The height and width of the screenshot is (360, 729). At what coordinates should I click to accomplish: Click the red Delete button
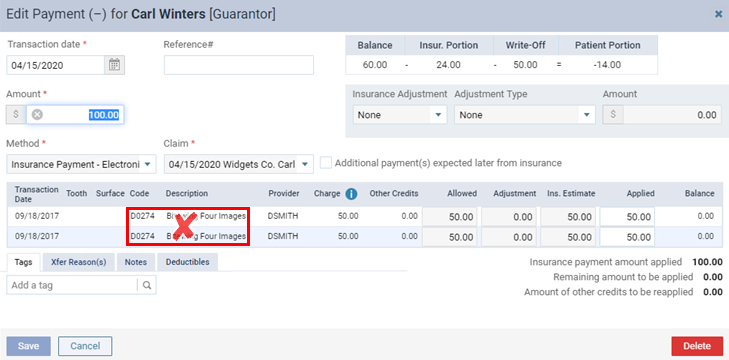[697, 346]
